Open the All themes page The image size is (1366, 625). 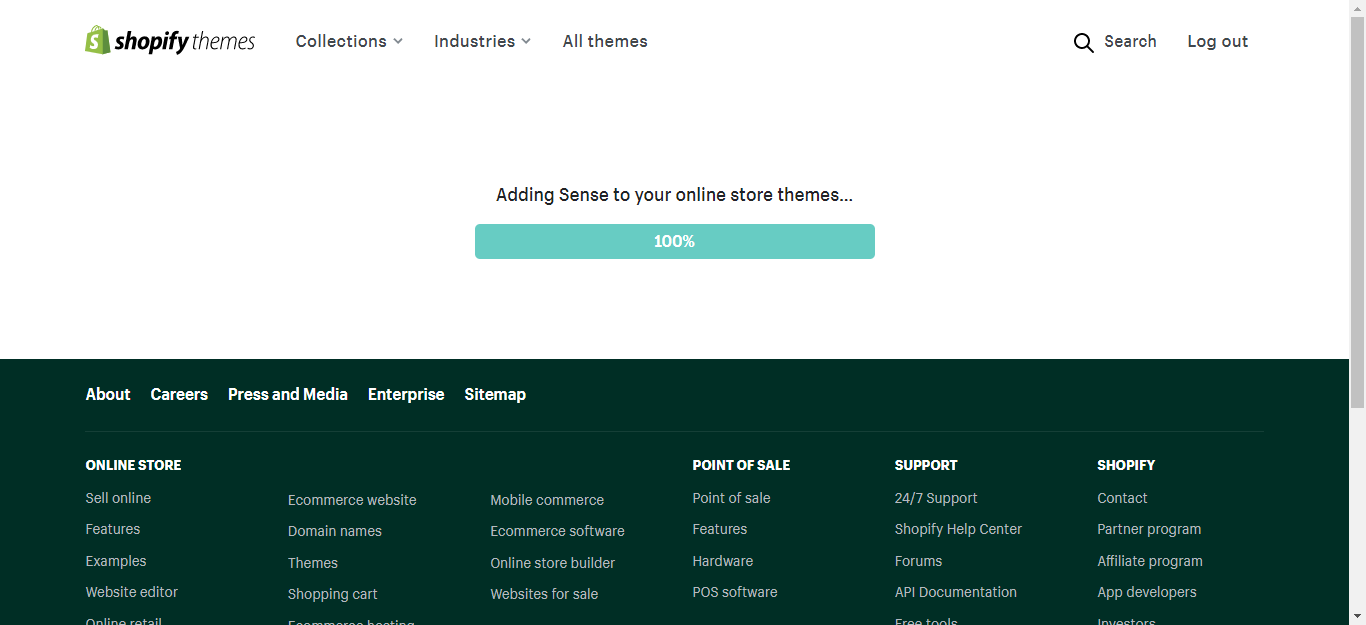point(605,41)
